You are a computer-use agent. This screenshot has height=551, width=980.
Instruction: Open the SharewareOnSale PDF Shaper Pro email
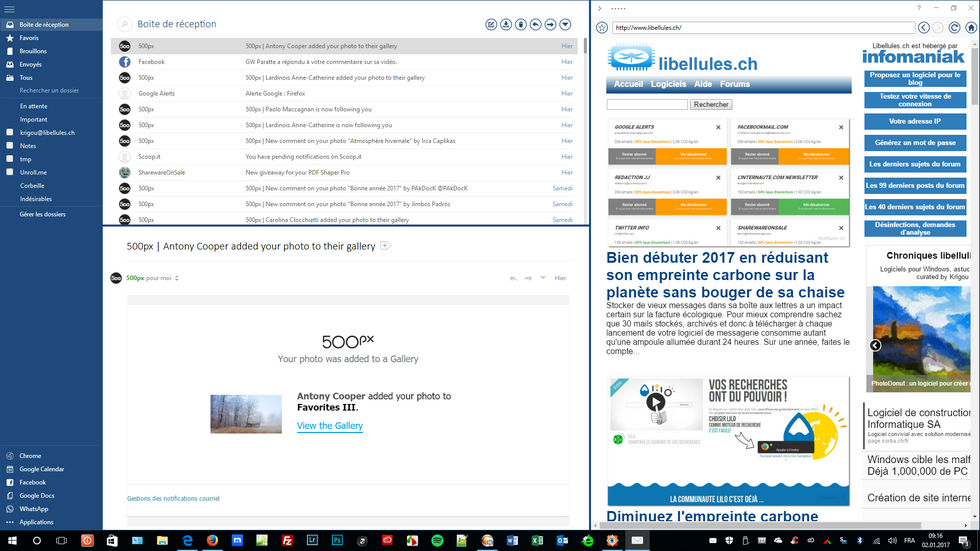tap(345, 172)
